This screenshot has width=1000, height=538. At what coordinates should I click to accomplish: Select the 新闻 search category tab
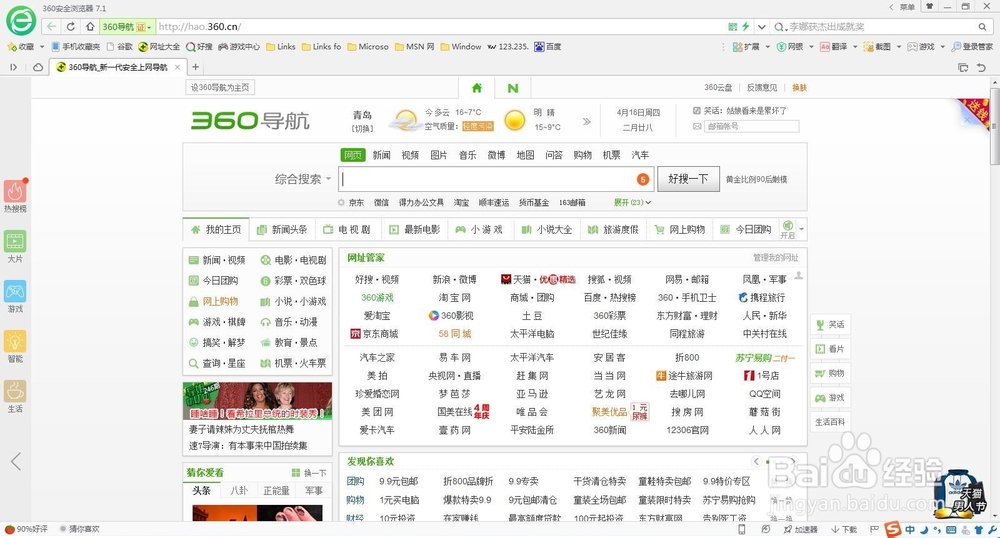381,155
